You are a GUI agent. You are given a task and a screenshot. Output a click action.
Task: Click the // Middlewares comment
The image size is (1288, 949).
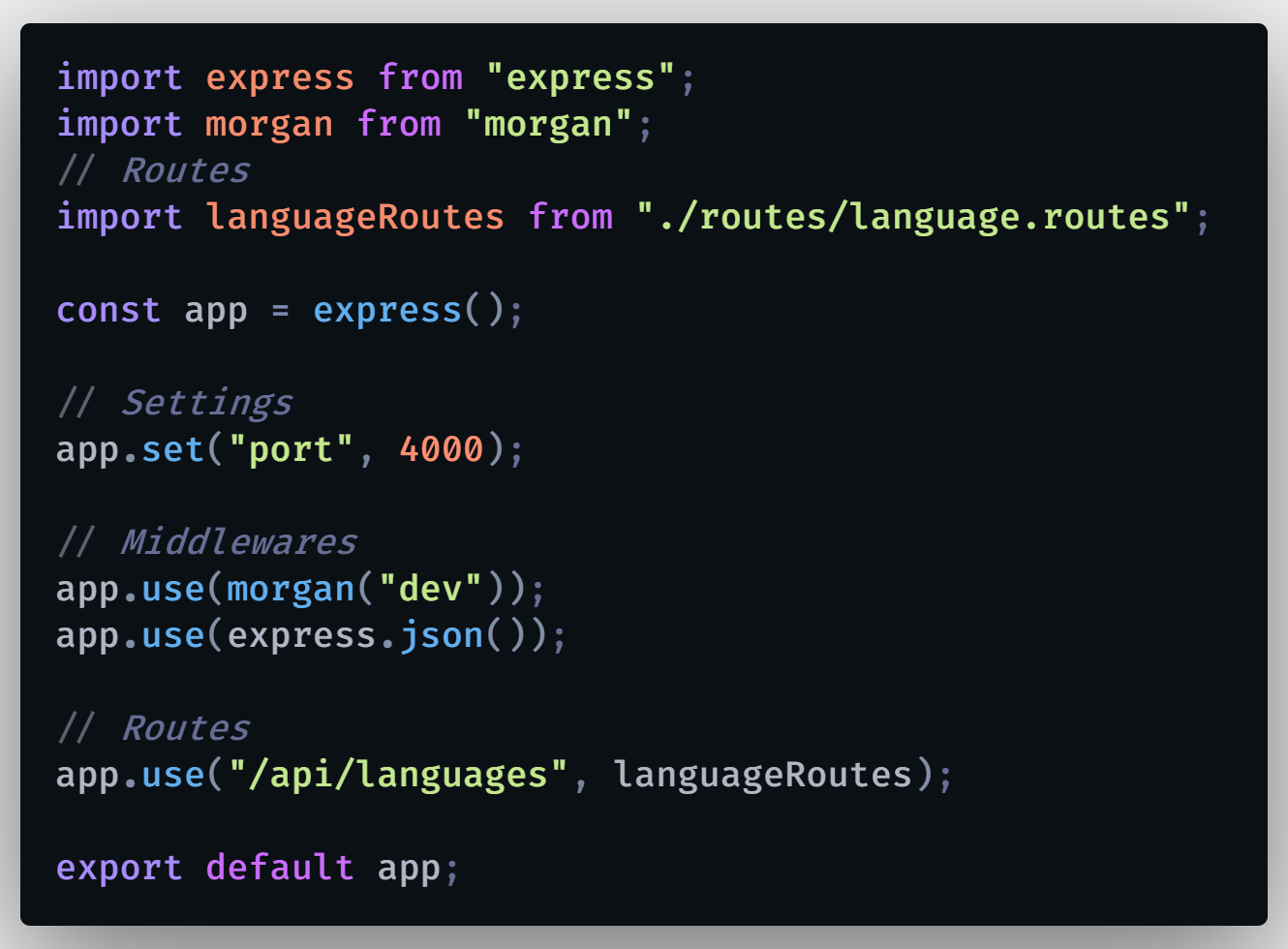[206, 542]
